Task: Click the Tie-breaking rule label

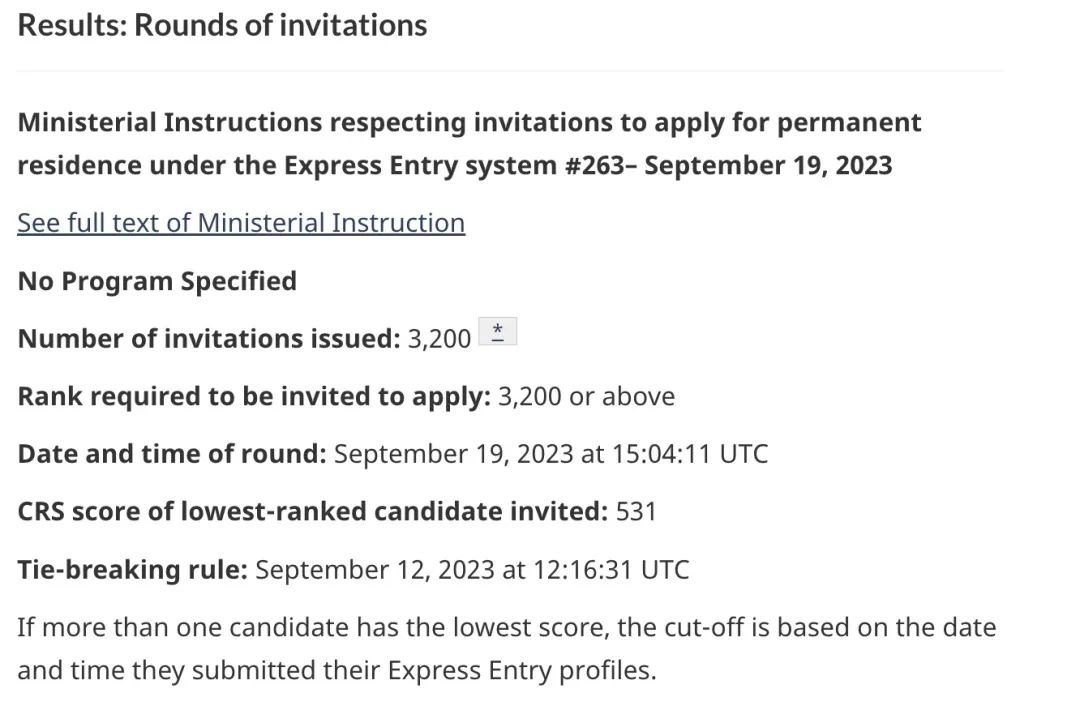Action: coord(132,570)
